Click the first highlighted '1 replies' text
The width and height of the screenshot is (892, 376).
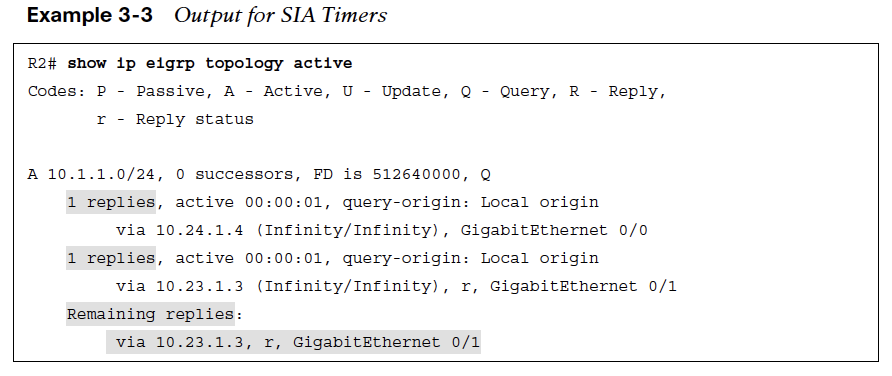pyautogui.click(x=111, y=203)
